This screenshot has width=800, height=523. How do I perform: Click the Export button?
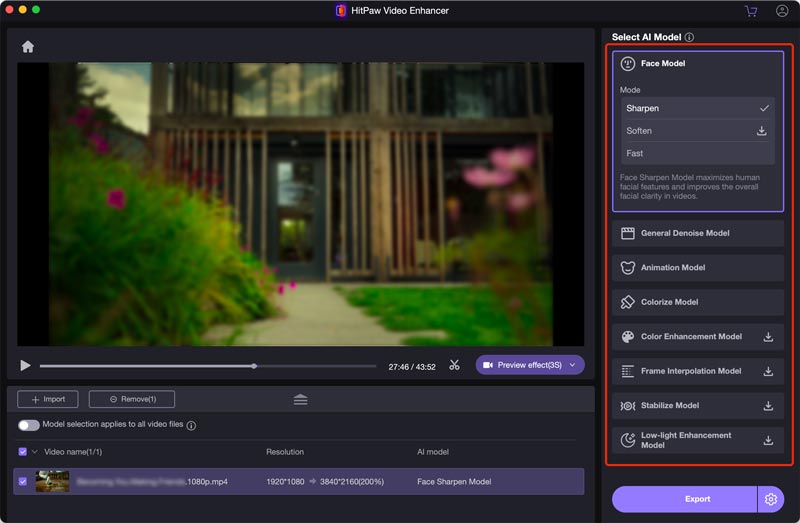click(684, 499)
